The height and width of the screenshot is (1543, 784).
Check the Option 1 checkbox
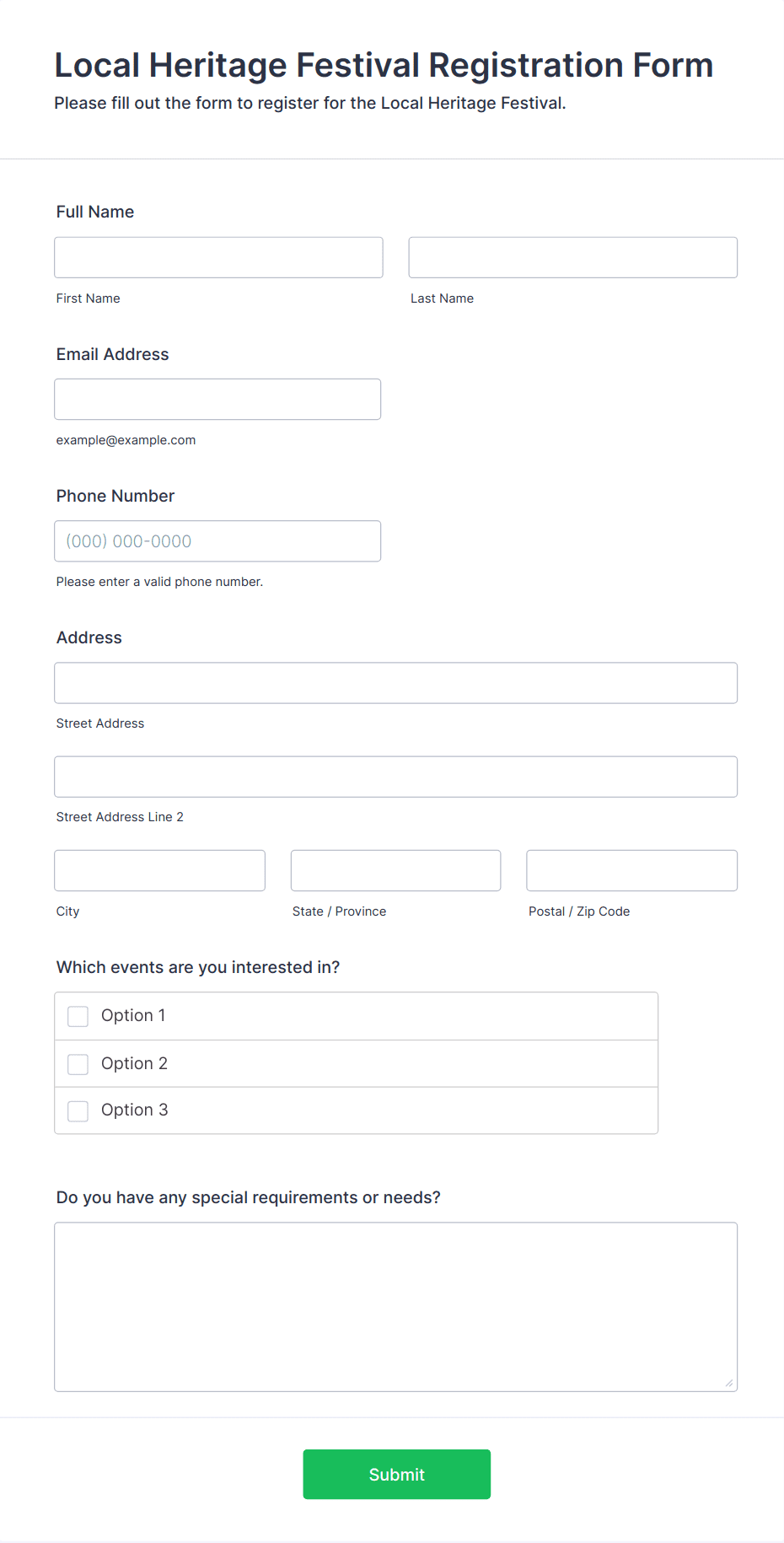pos(78,1016)
